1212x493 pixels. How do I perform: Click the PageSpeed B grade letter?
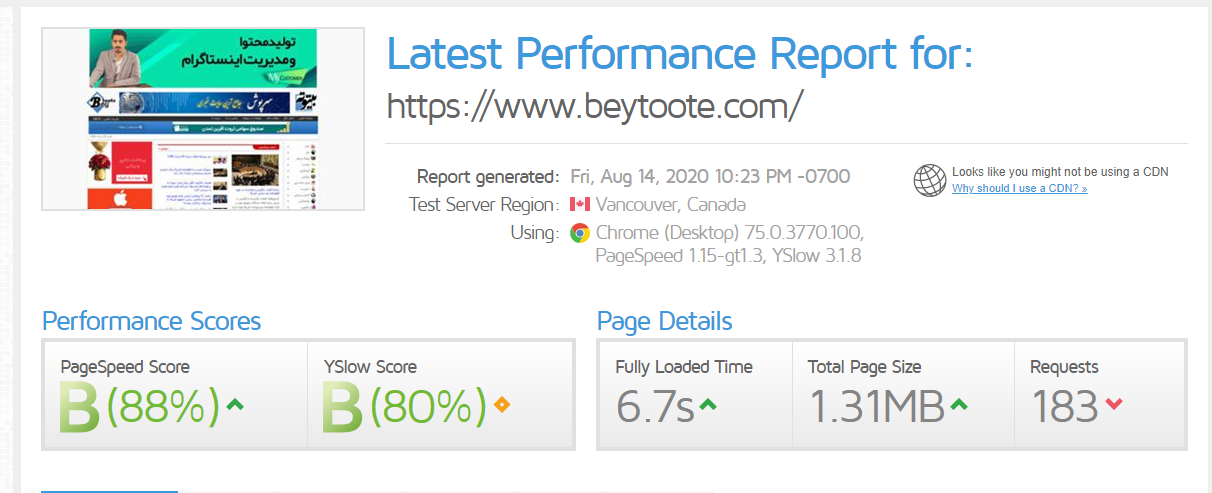[79, 406]
